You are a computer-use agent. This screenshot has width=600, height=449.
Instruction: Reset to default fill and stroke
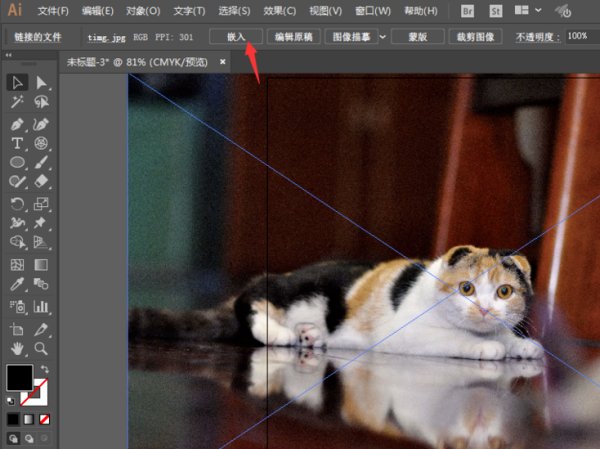(11, 401)
